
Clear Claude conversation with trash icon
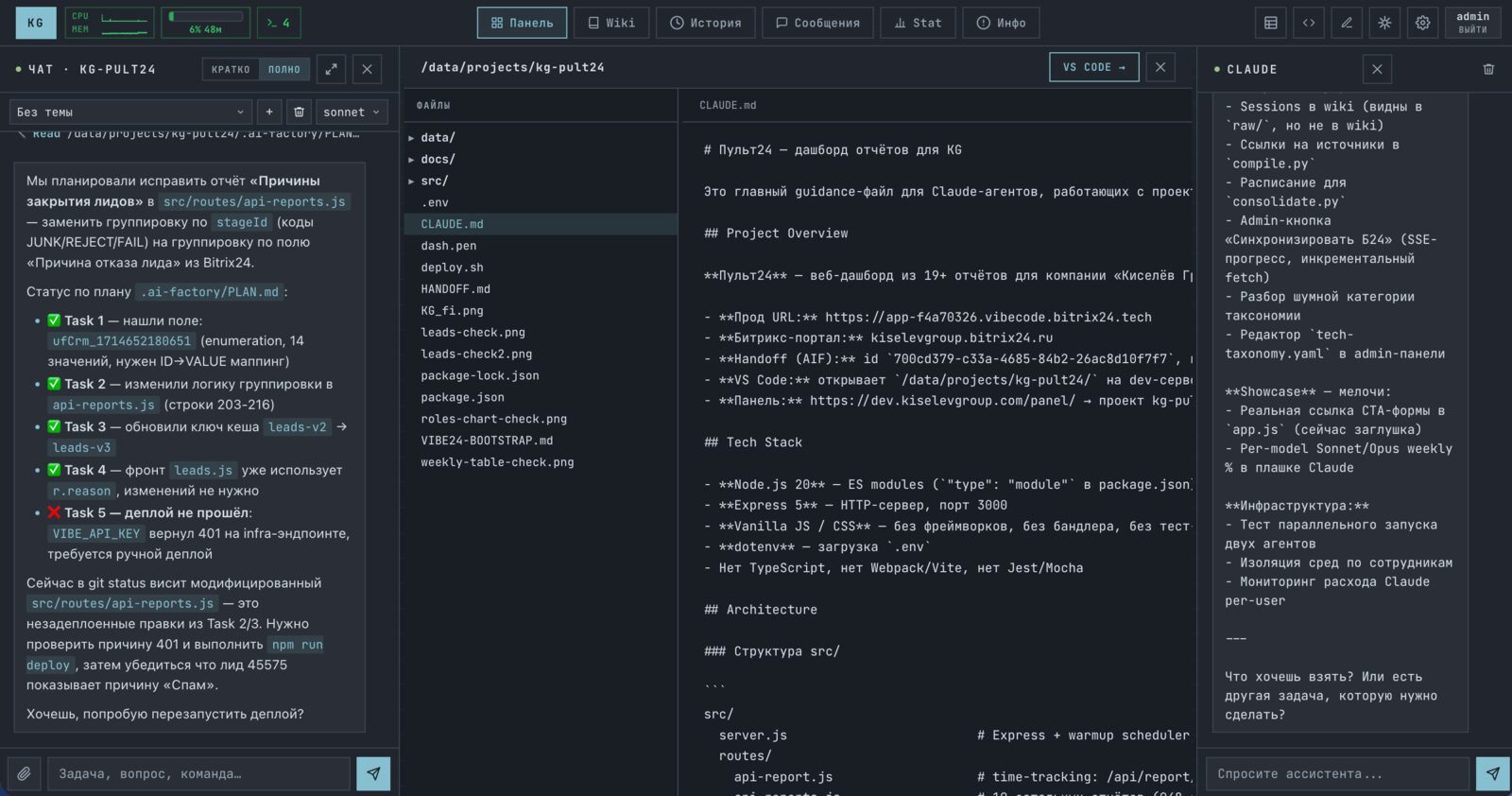(x=1488, y=69)
